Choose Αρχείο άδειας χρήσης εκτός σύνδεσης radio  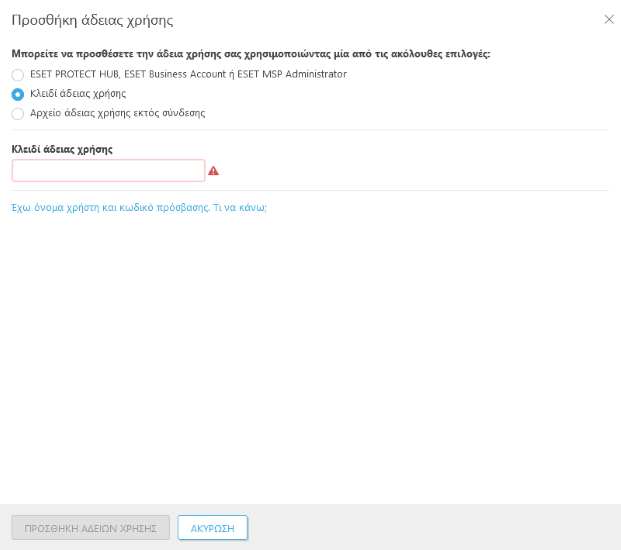click(x=17, y=114)
